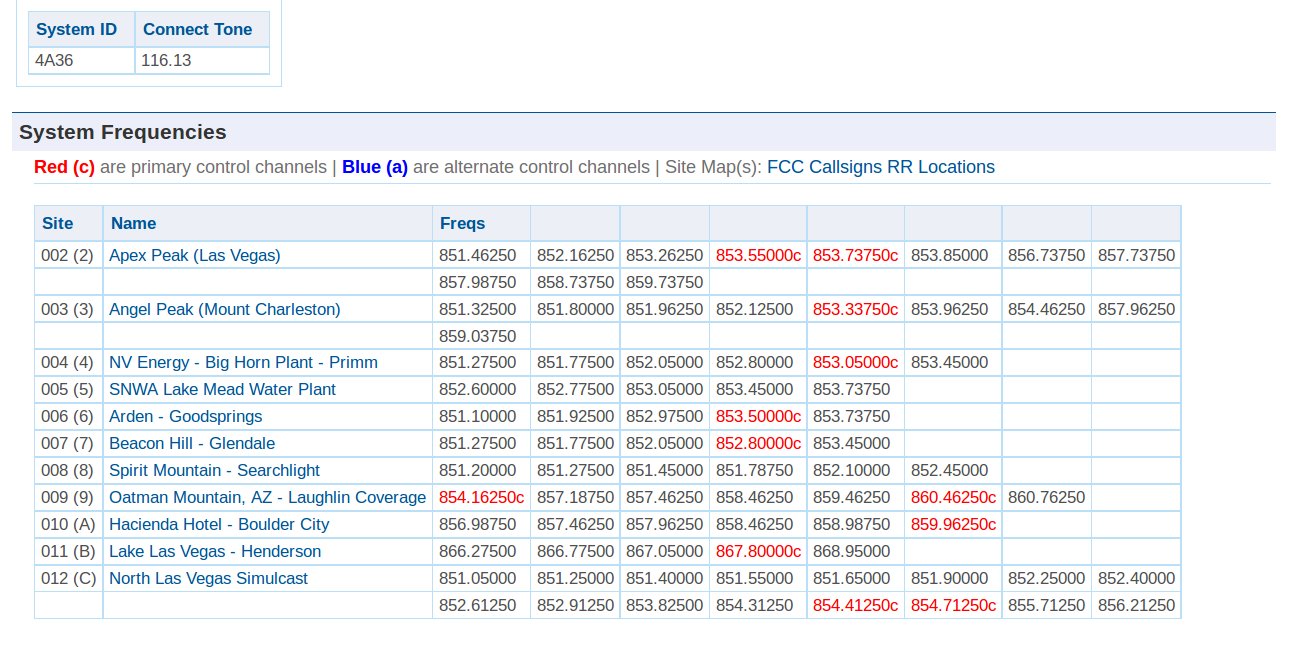Click frequency 851.46250 in Apex Peak row
The image size is (1293, 646).
point(478,255)
